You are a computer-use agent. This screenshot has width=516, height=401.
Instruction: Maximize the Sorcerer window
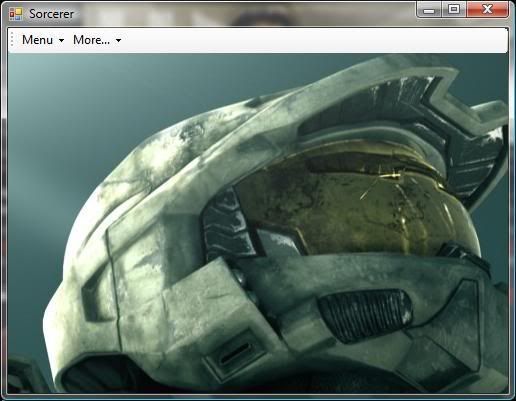(454, 9)
